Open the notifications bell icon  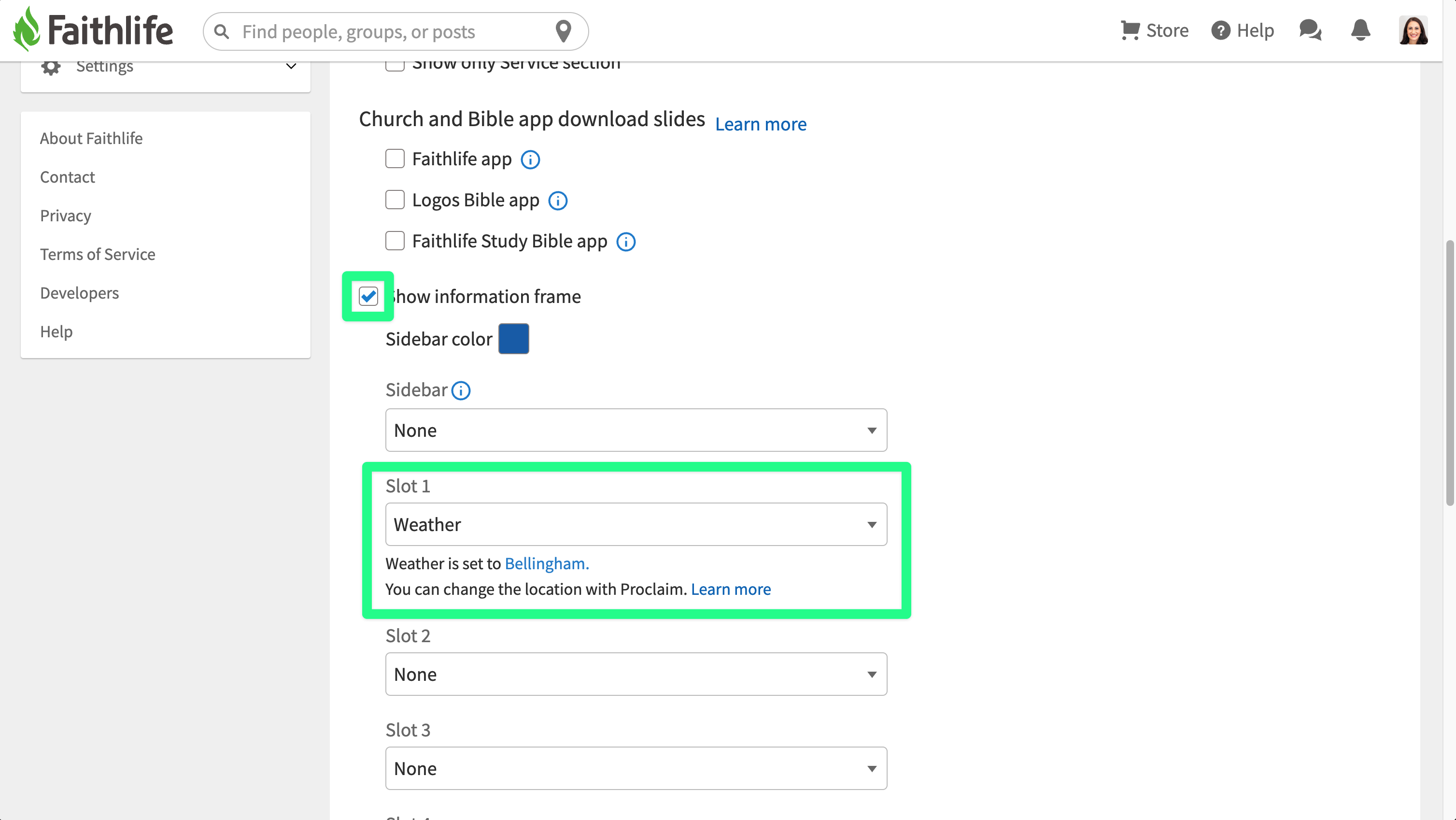click(x=1360, y=30)
